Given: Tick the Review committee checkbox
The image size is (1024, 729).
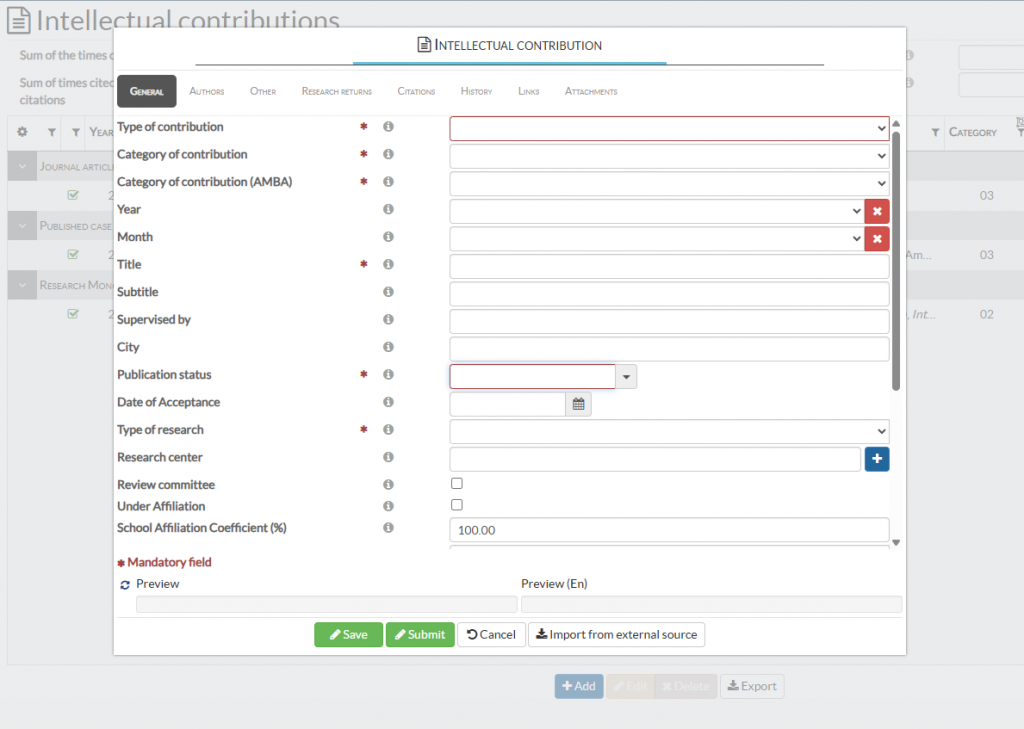Looking at the screenshot, I should pos(457,484).
